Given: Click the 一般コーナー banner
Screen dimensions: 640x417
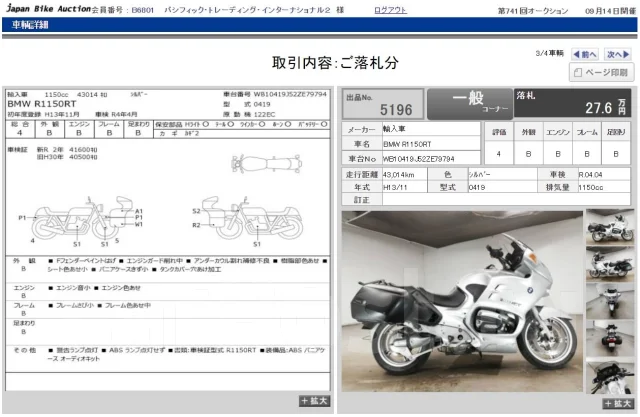Looking at the screenshot, I should click(x=470, y=104).
